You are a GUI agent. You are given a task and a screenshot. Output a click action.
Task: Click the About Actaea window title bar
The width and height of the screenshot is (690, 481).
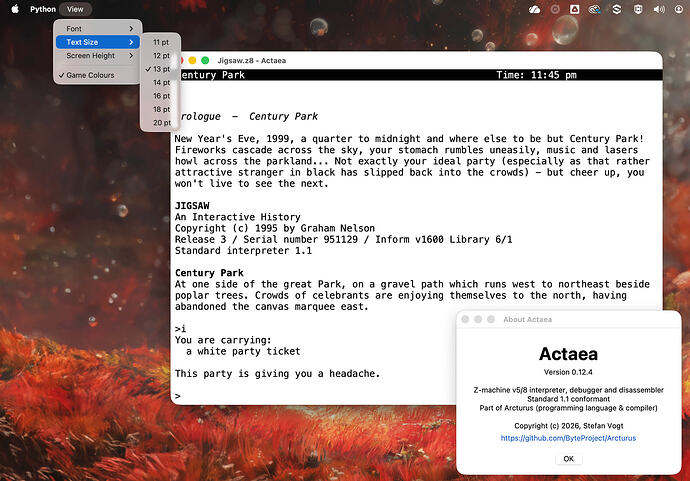coord(569,319)
